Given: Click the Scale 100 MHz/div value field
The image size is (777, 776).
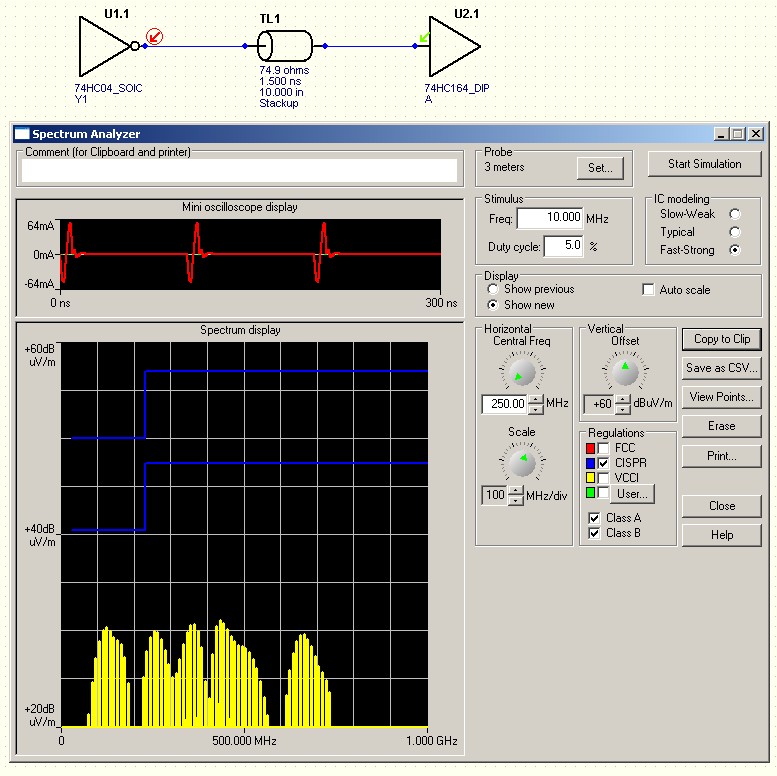Looking at the screenshot, I should coord(495,495).
